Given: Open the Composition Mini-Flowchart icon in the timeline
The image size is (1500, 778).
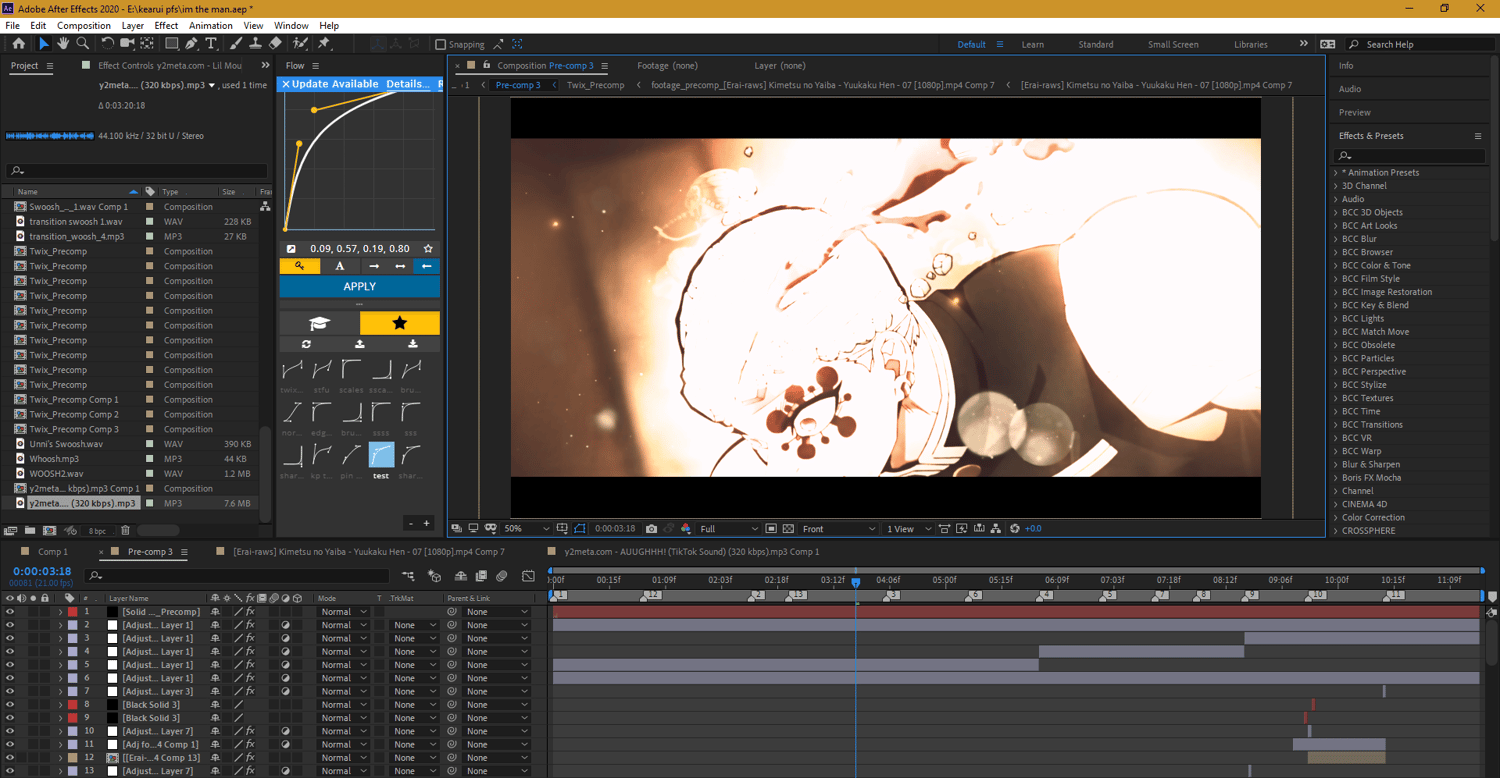Looking at the screenshot, I should [x=408, y=576].
